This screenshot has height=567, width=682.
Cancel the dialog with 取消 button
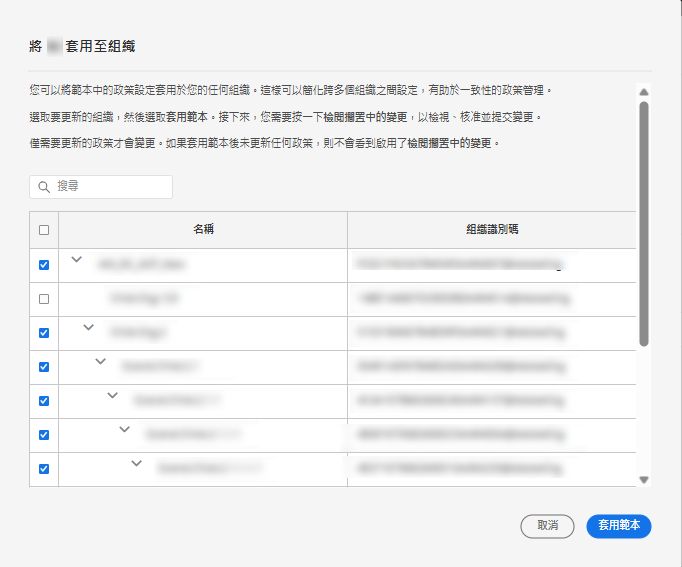547,526
